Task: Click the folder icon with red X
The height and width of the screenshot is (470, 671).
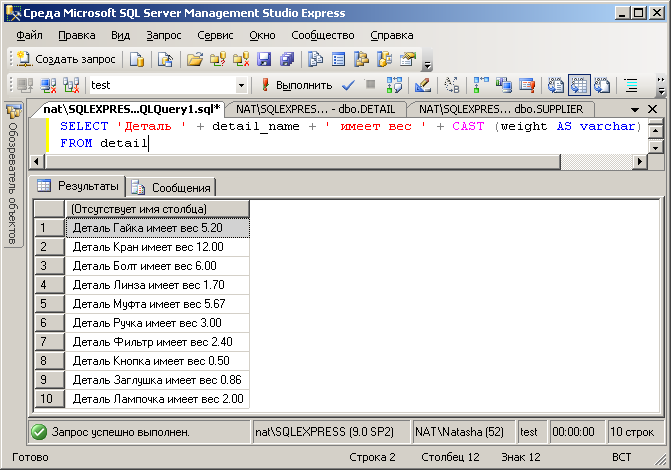Action: point(241,59)
